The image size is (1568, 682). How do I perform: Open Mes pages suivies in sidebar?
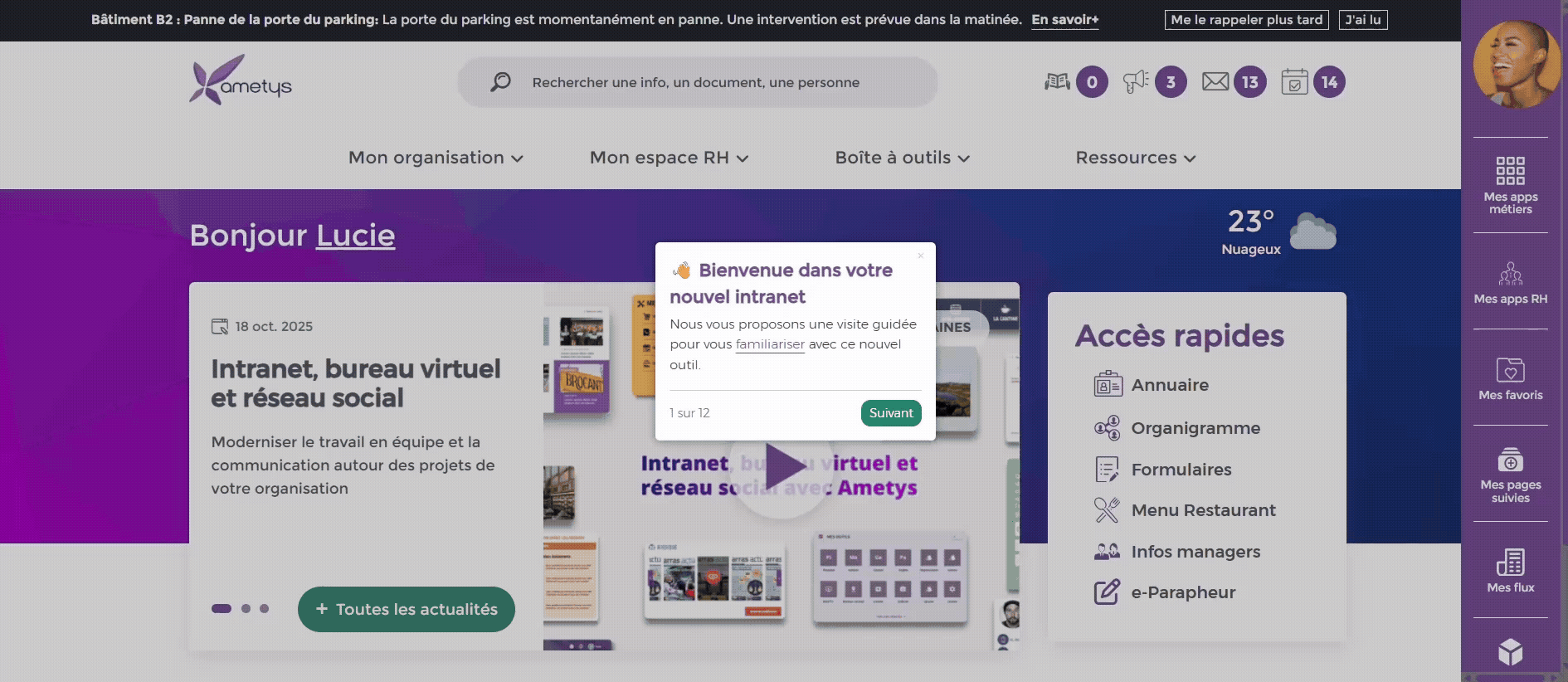(x=1510, y=460)
